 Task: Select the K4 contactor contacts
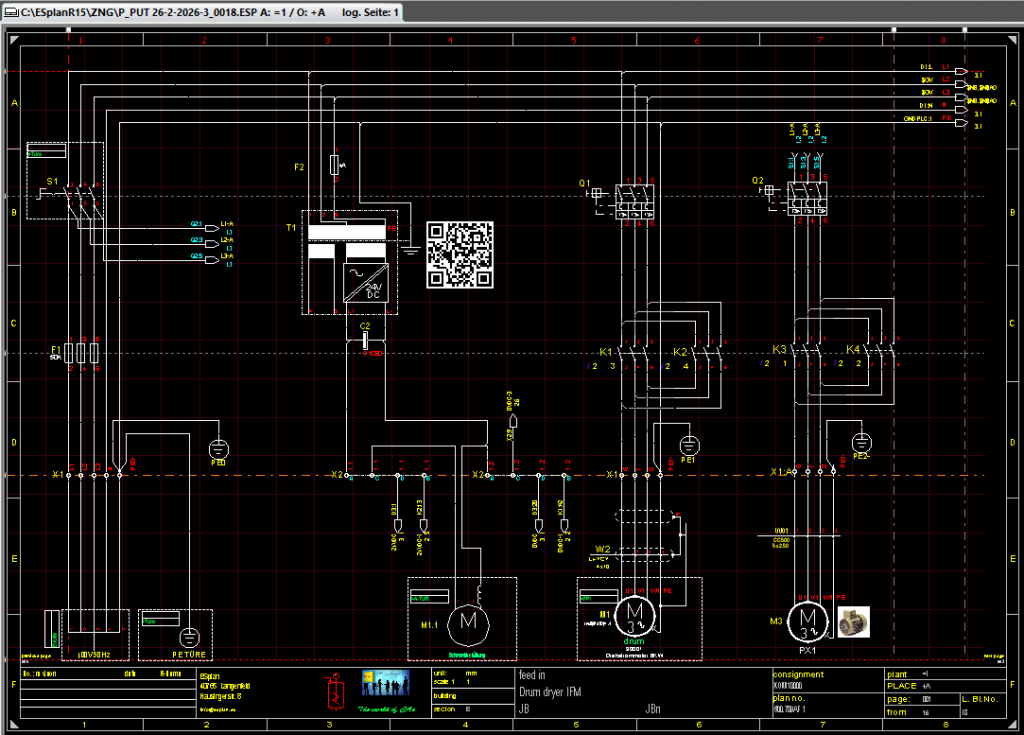(x=878, y=351)
